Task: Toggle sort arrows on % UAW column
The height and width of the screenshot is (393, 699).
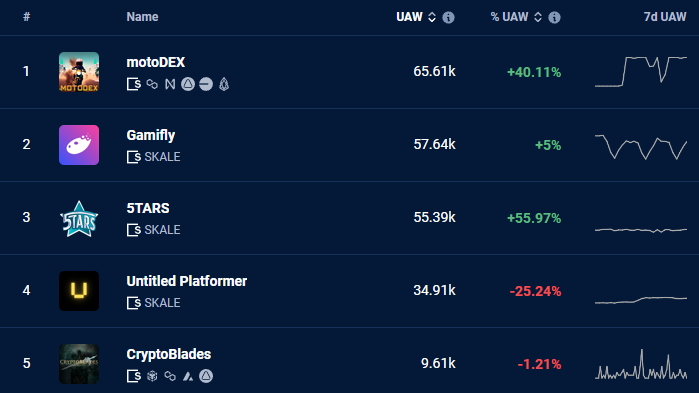Action: click(538, 17)
